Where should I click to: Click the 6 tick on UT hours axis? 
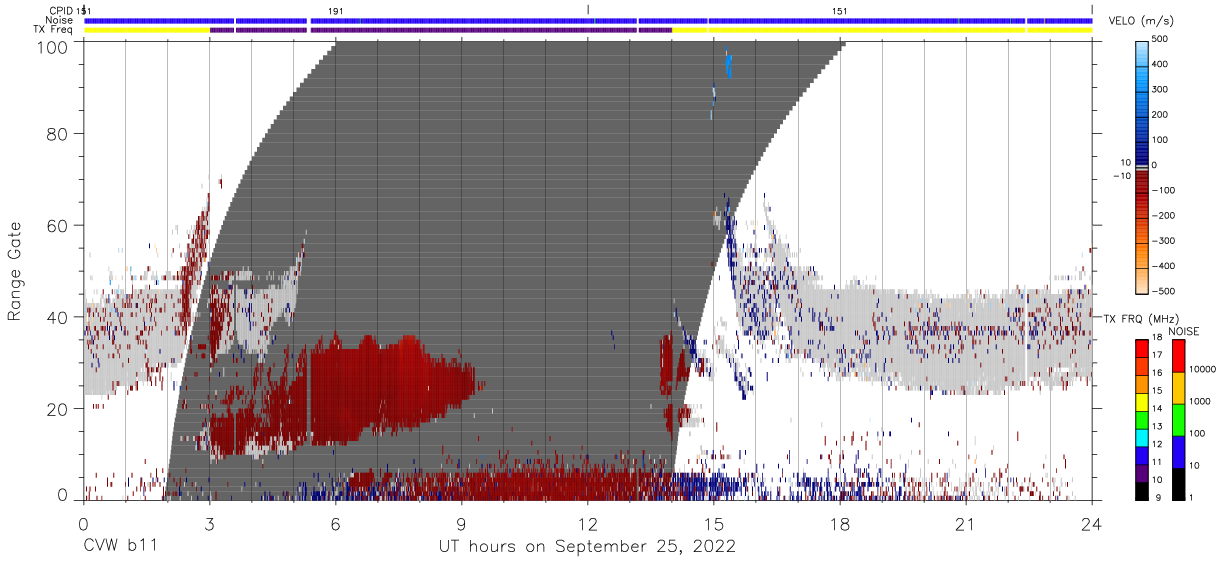click(x=335, y=522)
